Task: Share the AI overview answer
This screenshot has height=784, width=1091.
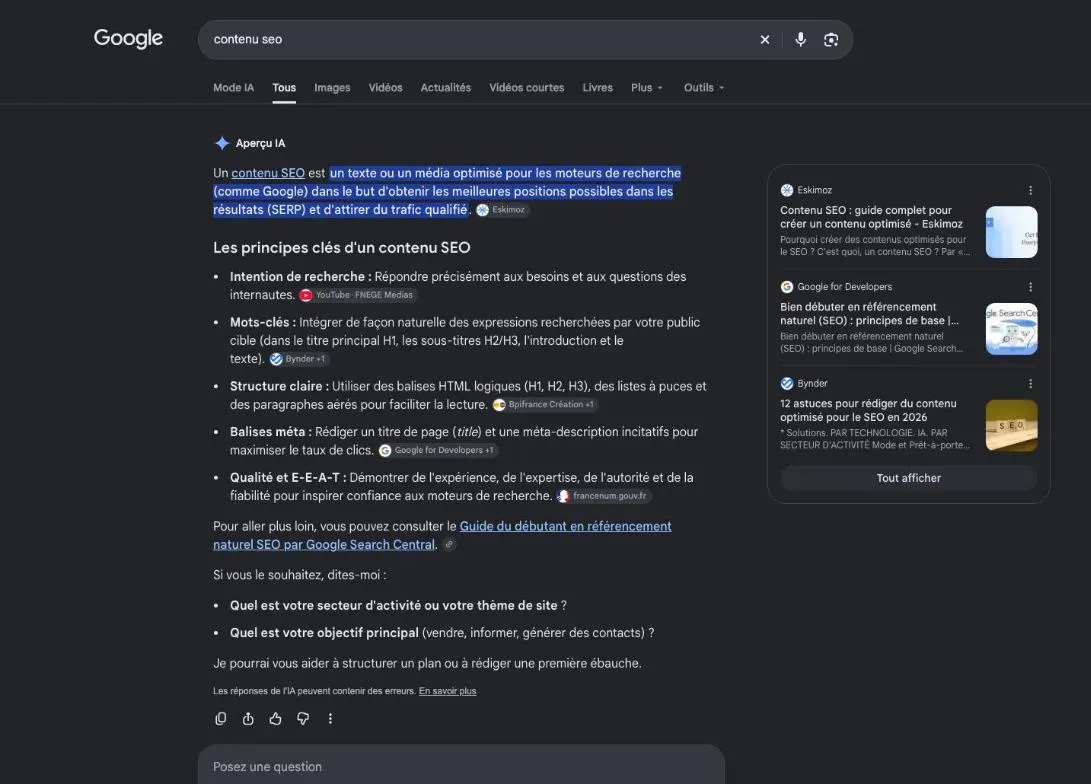Action: 248,719
